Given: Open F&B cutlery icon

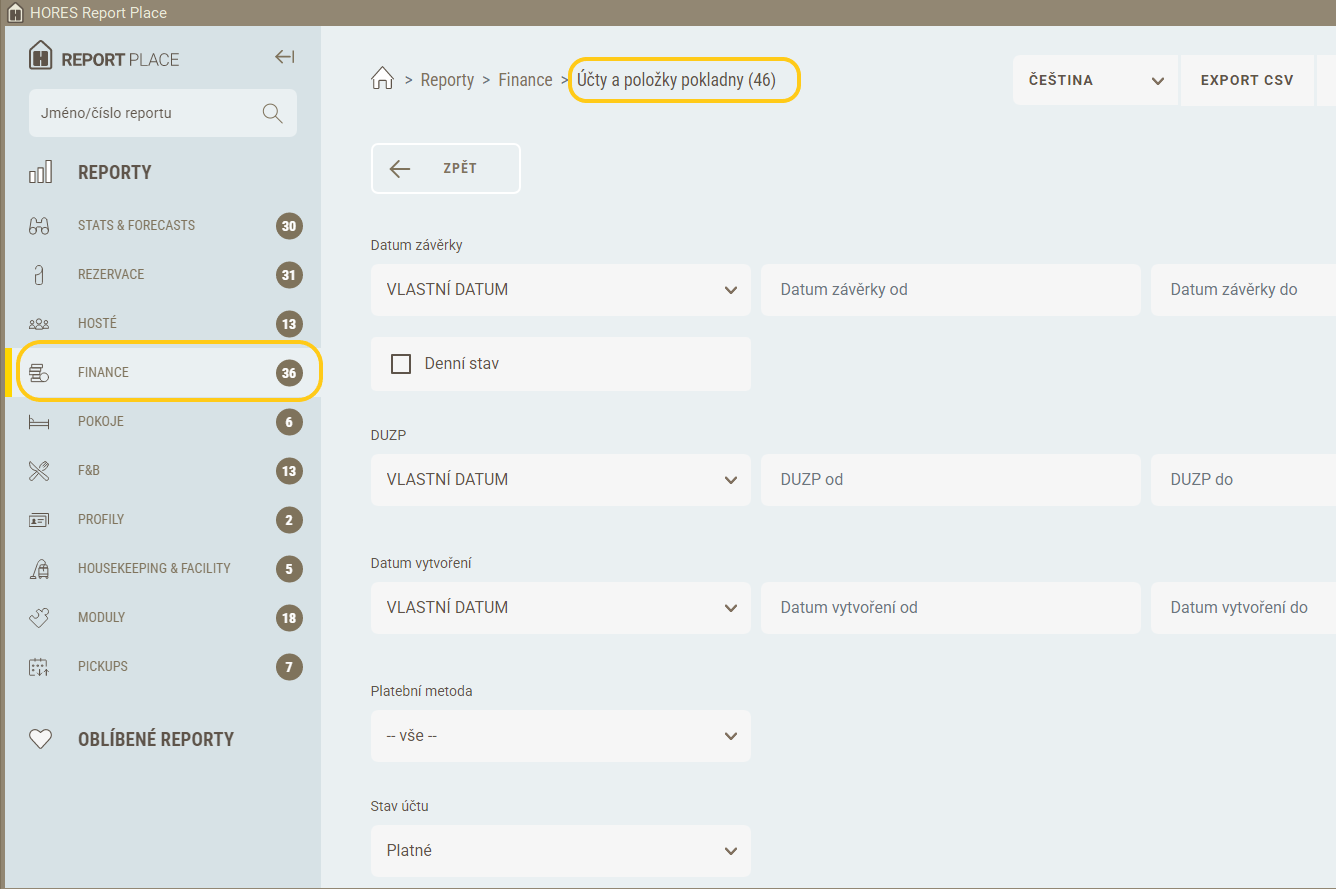Looking at the screenshot, I should click(x=39, y=471).
